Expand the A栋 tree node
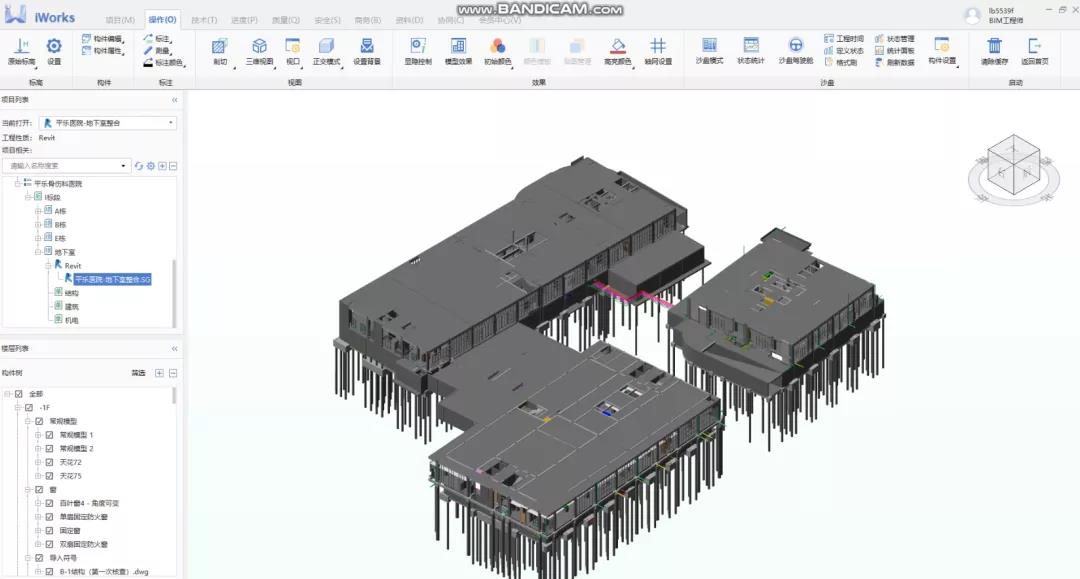The image size is (1080, 579). tap(38, 211)
